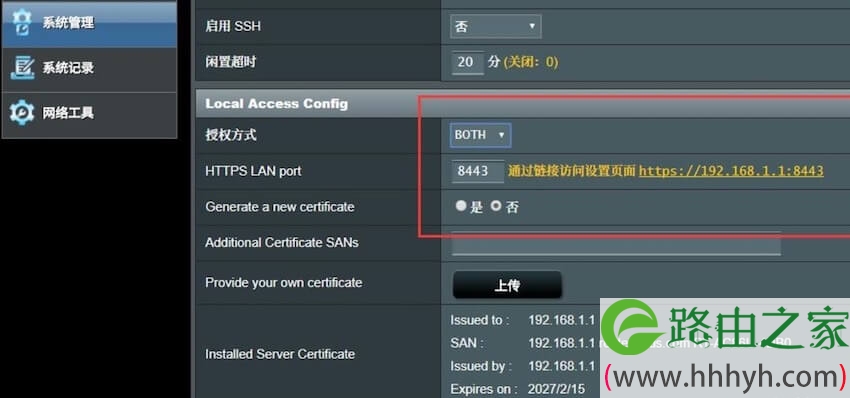The width and height of the screenshot is (850, 398).
Task: Open 系统记录 menu item
Action: (x=89, y=69)
